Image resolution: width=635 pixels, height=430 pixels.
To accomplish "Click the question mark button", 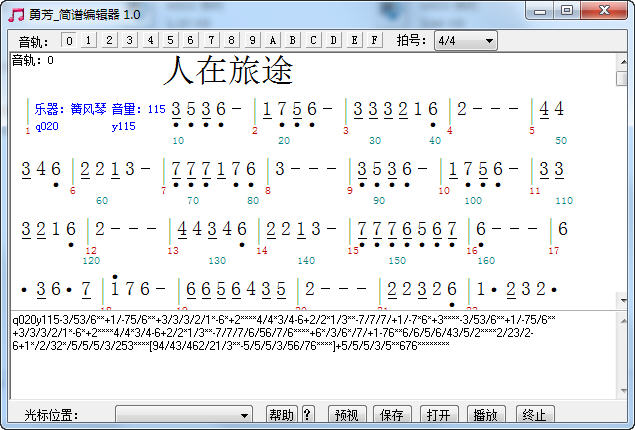I will coord(307,414).
